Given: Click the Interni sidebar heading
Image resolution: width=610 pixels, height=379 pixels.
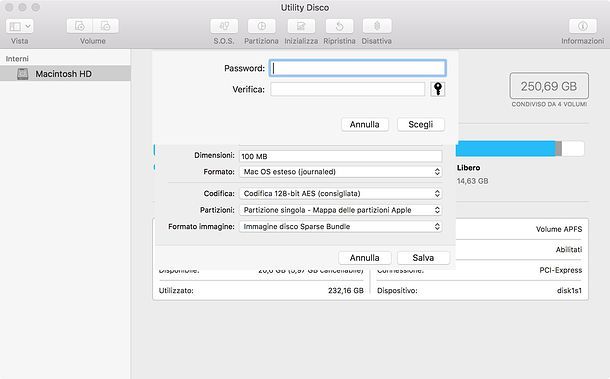Looking at the screenshot, I should [17, 59].
